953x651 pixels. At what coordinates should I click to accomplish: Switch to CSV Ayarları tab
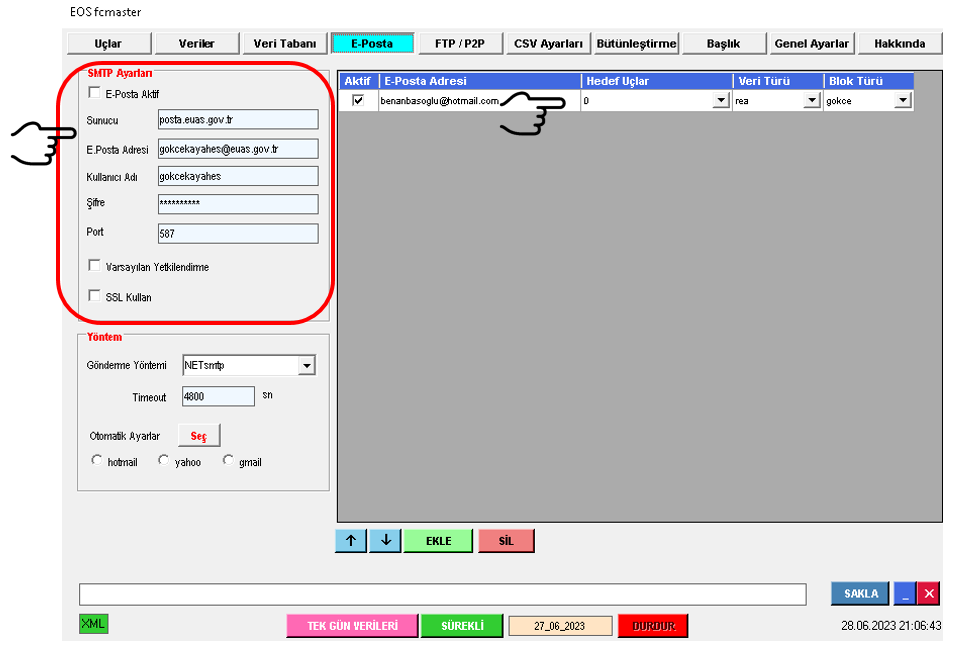pos(549,44)
